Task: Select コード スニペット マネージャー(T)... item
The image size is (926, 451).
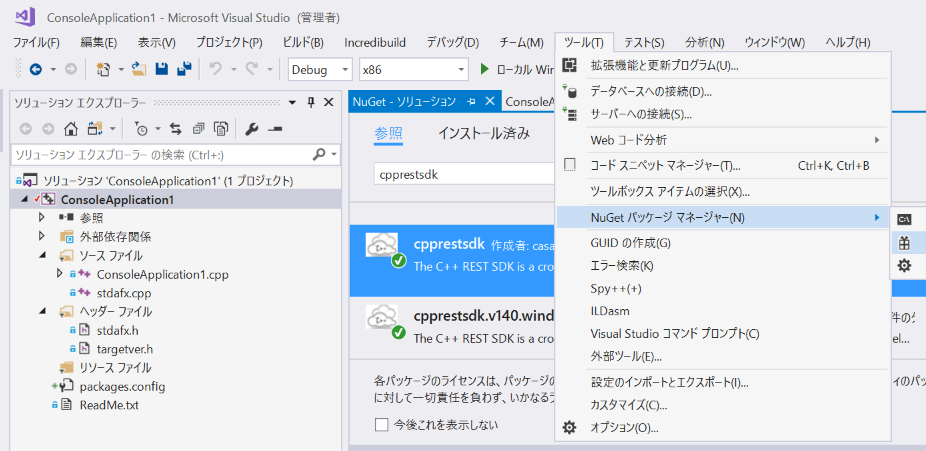Action: click(722, 165)
